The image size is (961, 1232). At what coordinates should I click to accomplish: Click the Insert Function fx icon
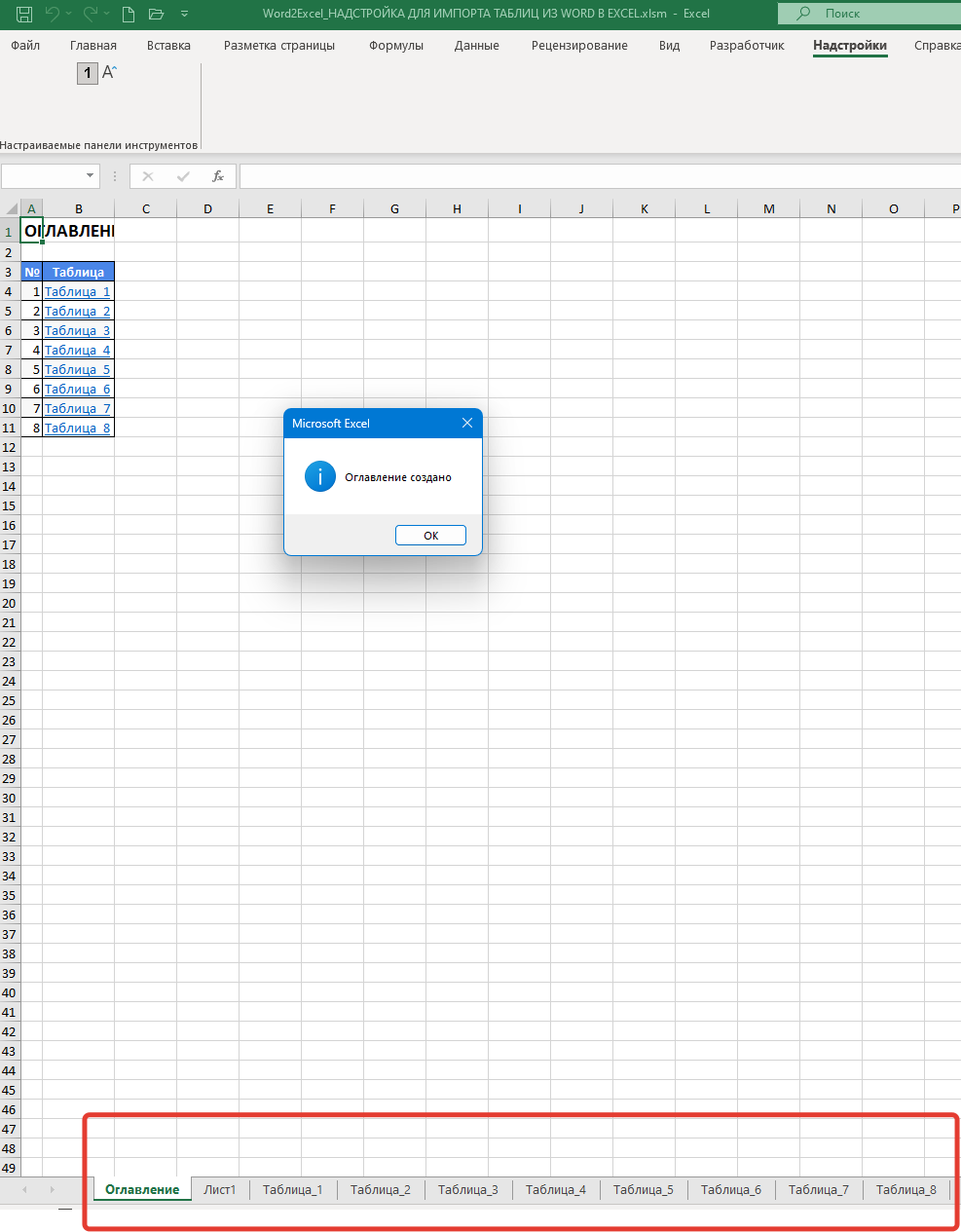(x=218, y=176)
